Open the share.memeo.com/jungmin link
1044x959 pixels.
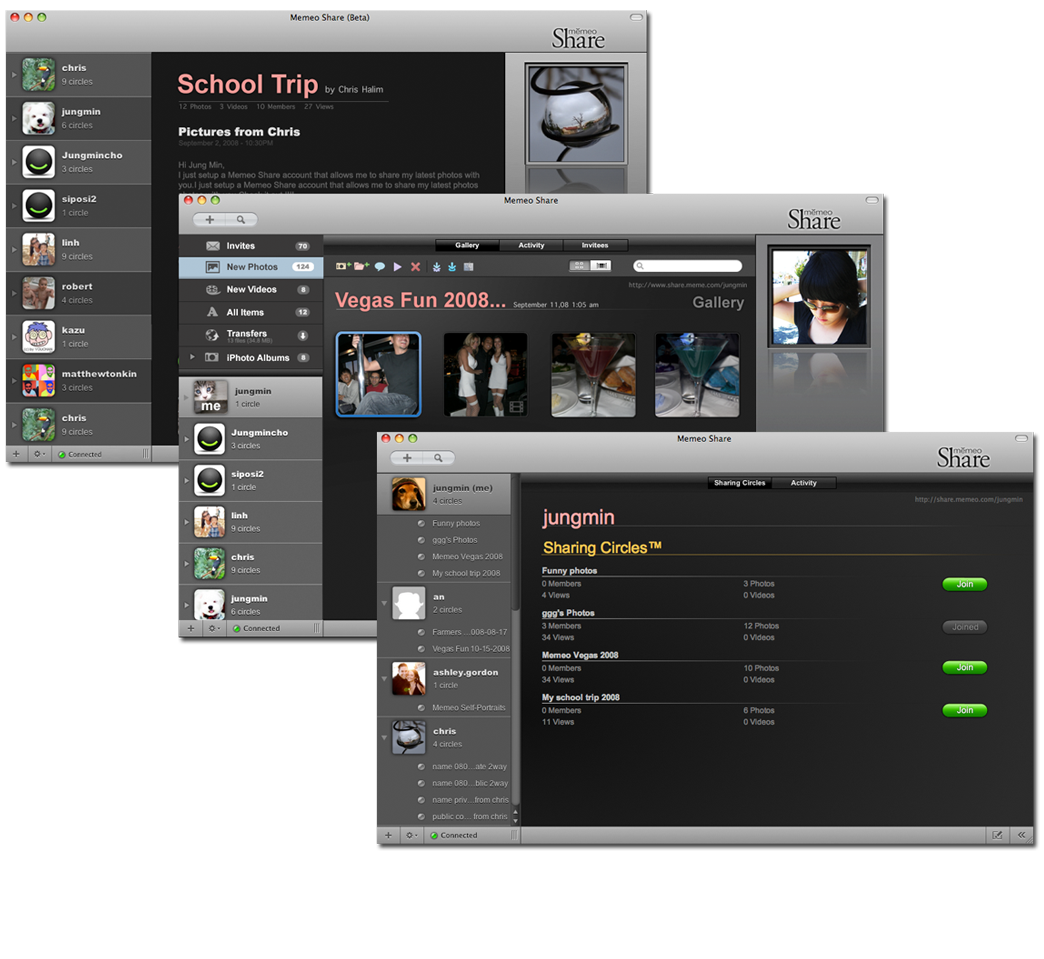pos(968,499)
